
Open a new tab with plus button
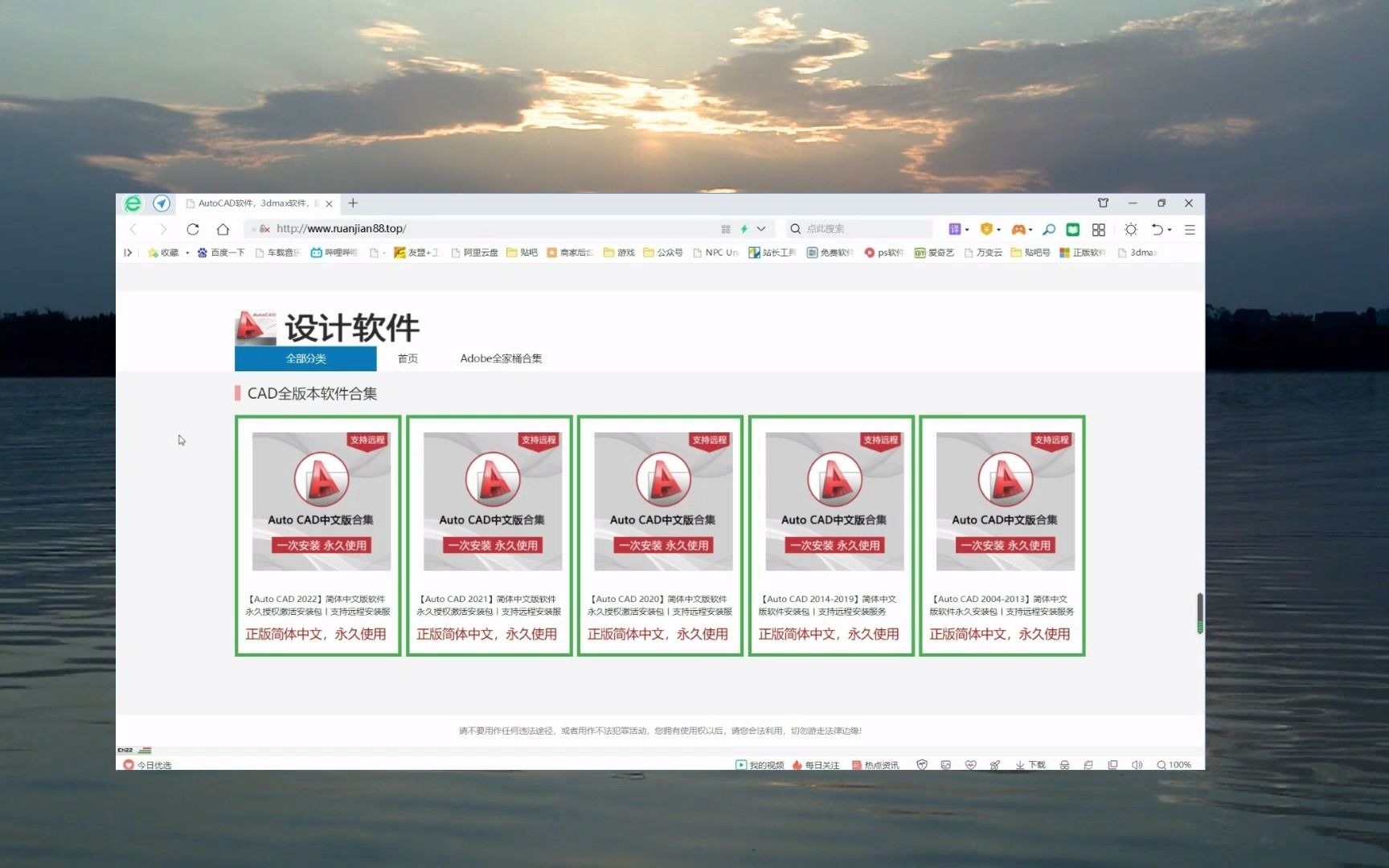353,203
